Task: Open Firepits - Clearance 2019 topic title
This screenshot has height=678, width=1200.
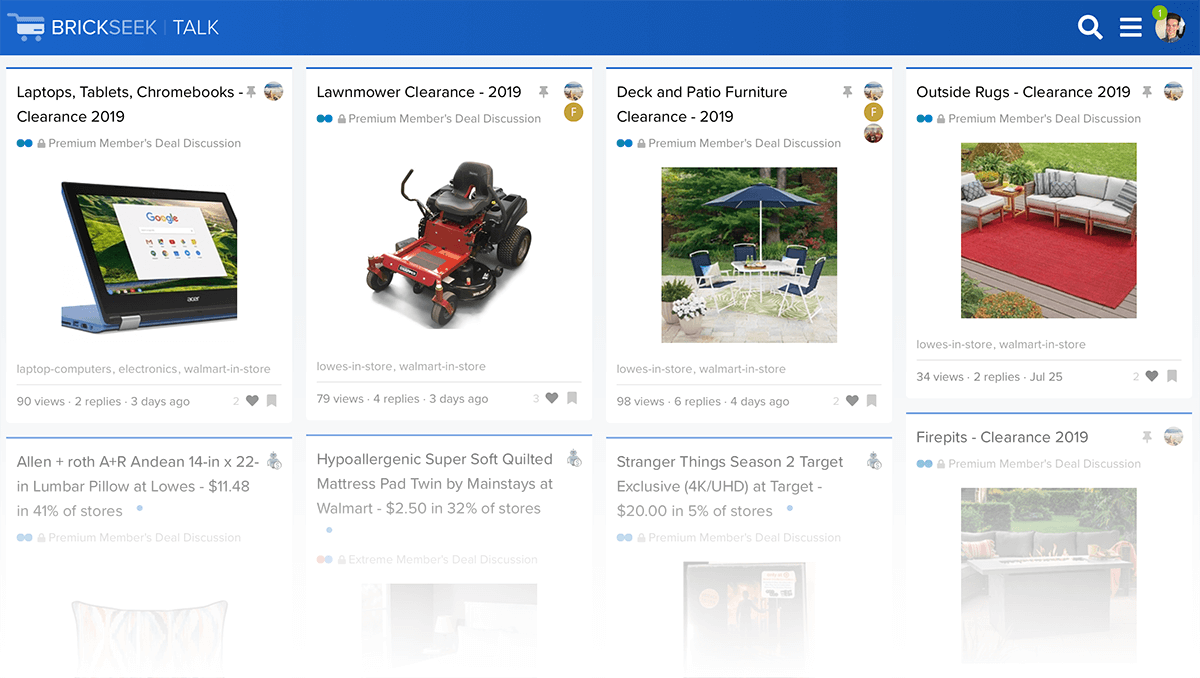Action: point(1002,437)
